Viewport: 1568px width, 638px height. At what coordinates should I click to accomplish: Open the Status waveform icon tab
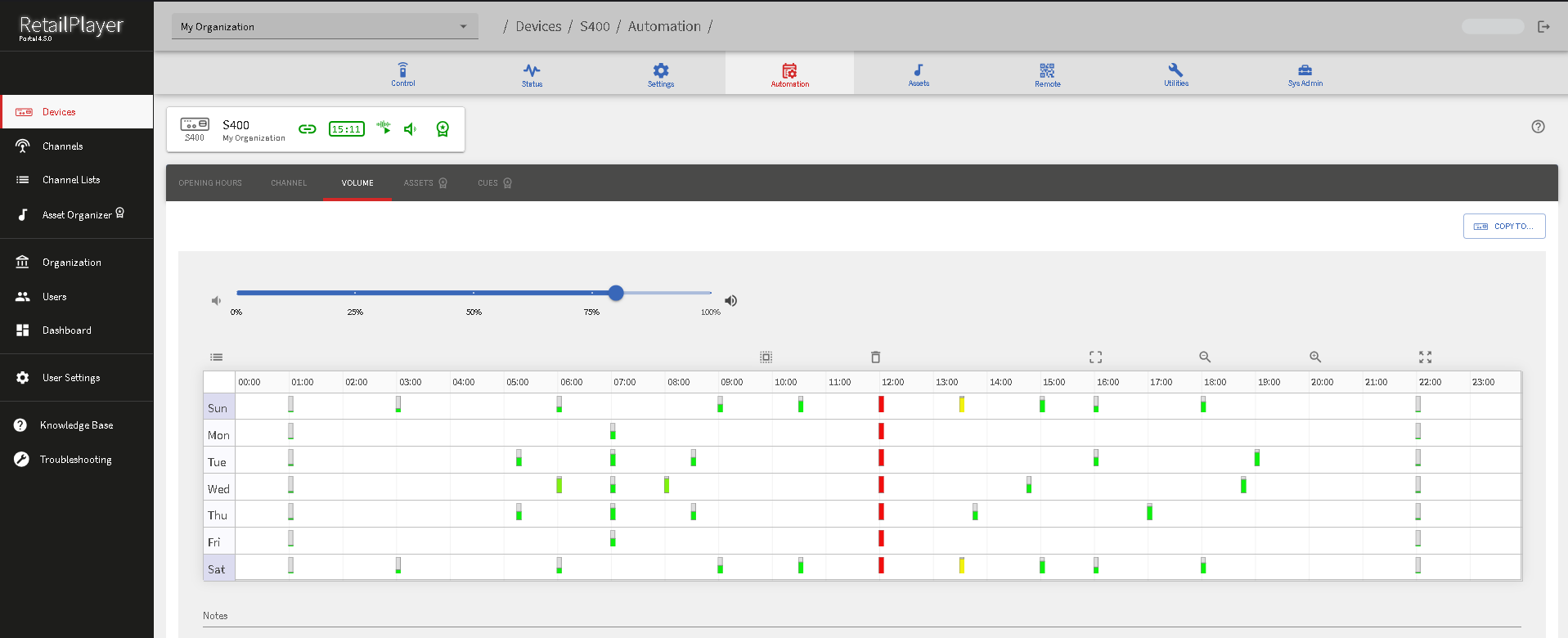pos(532,74)
